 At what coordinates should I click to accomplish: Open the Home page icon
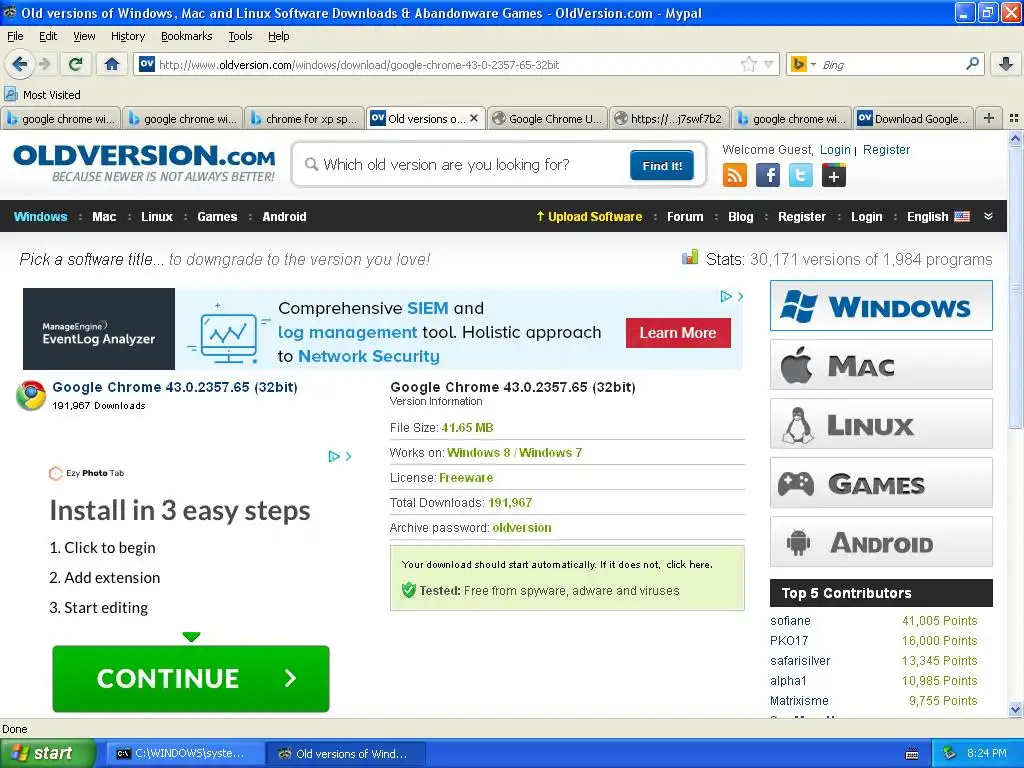click(112, 64)
